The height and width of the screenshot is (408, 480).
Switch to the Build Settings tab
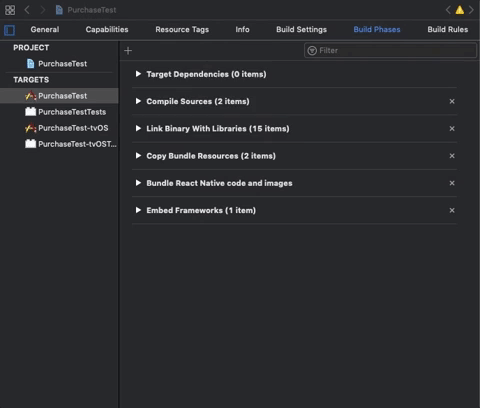point(301,29)
